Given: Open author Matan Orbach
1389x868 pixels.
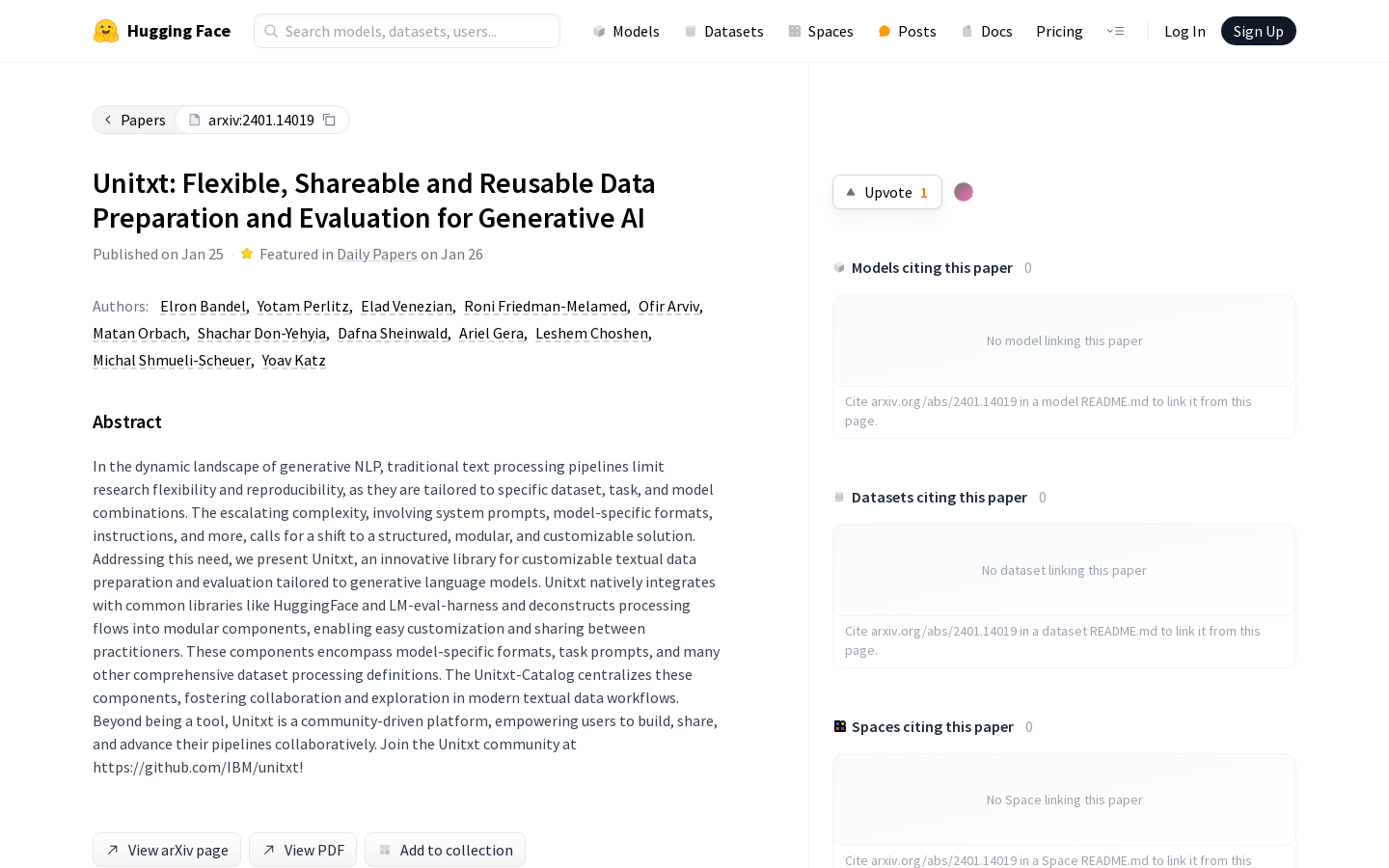Looking at the screenshot, I should coord(139,333).
